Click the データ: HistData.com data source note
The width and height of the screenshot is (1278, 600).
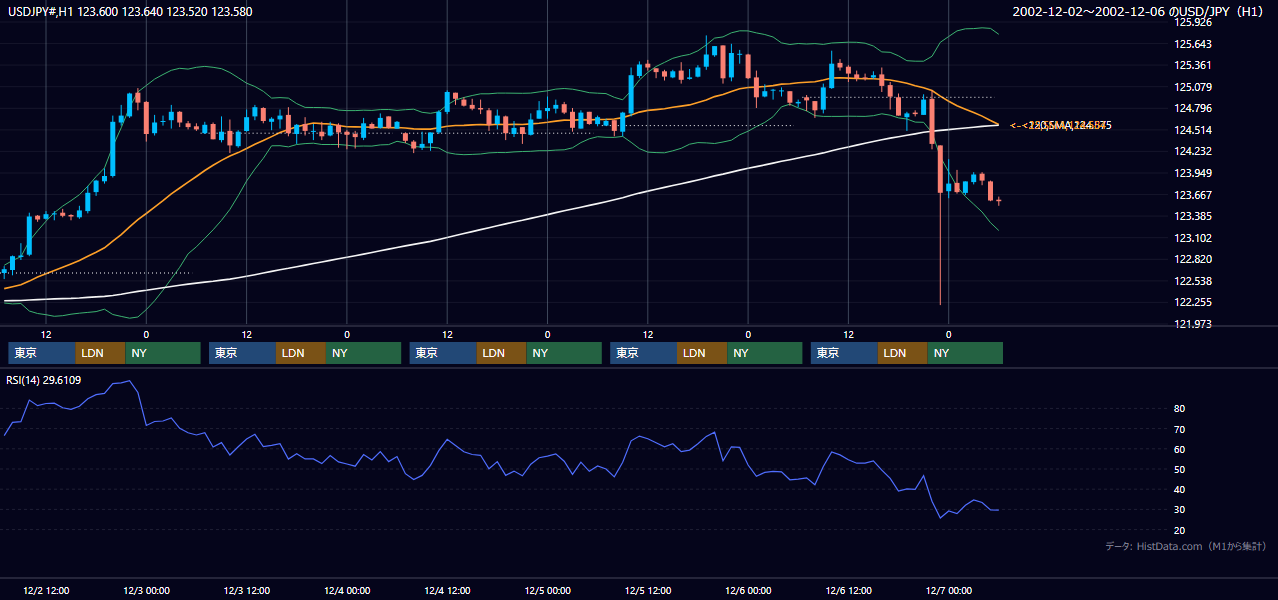click(x=1186, y=546)
